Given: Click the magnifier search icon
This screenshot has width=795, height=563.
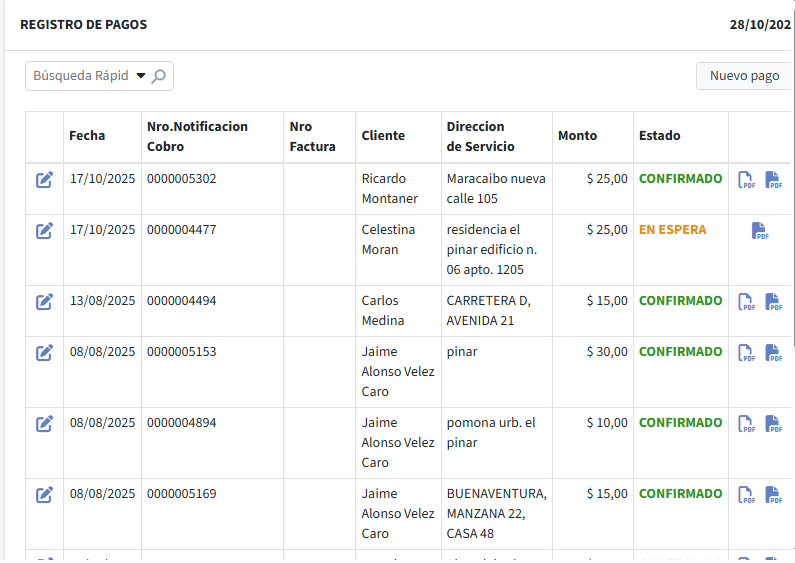Looking at the screenshot, I should (159, 76).
